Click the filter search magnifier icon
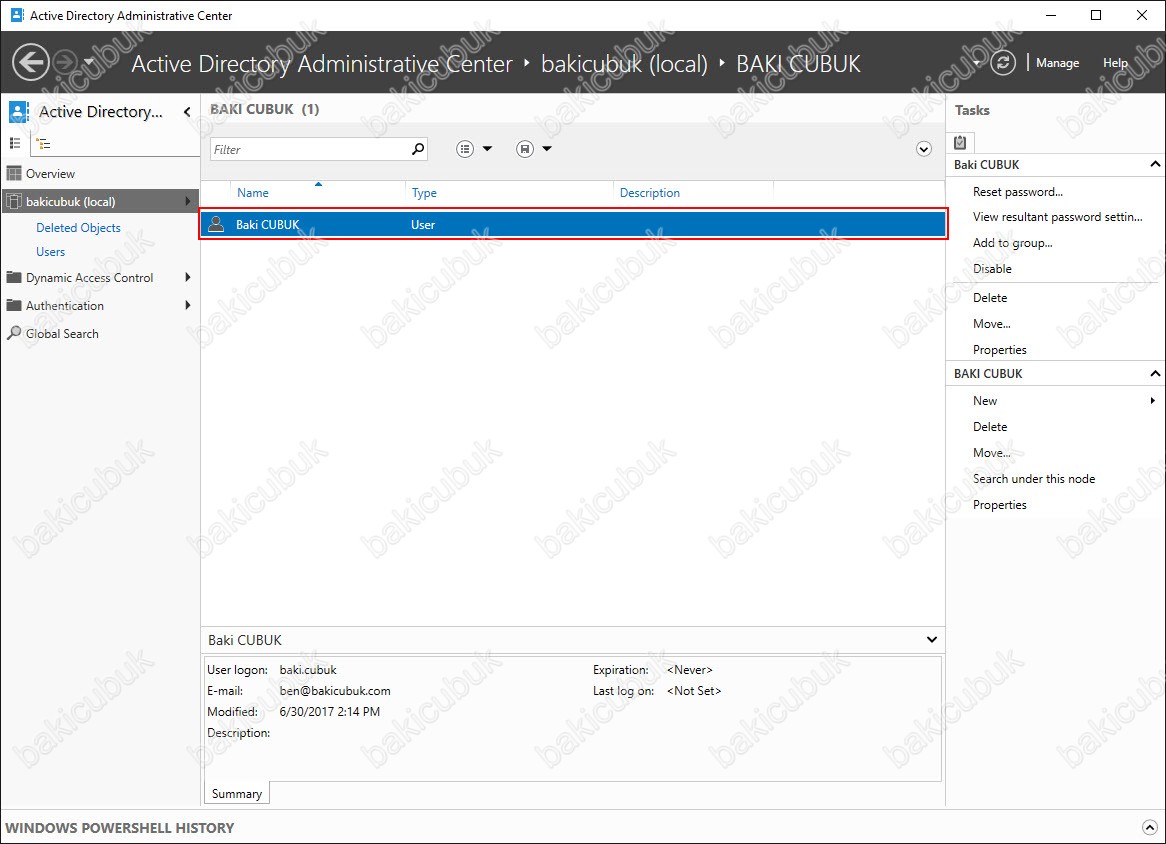This screenshot has width=1166, height=844. (418, 149)
